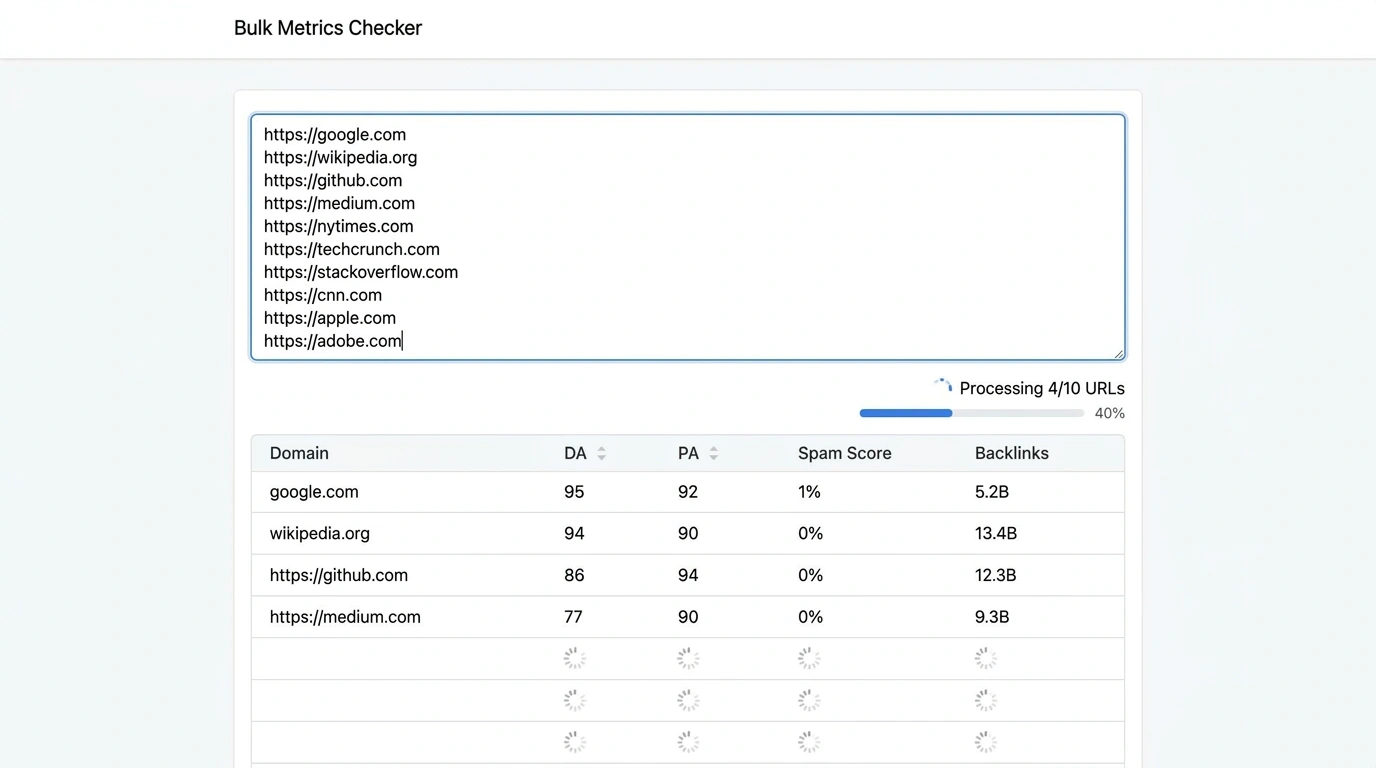Click the 1% spam score cell
The height and width of the screenshot is (768, 1376).
click(x=809, y=492)
